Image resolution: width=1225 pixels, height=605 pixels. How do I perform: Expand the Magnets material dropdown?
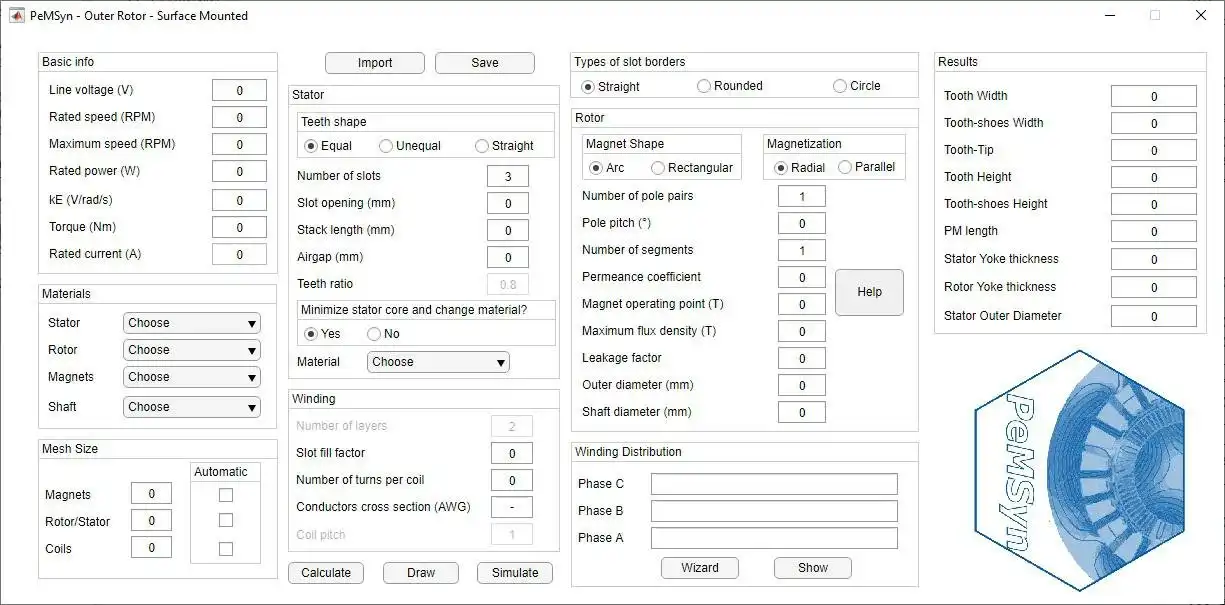point(191,377)
